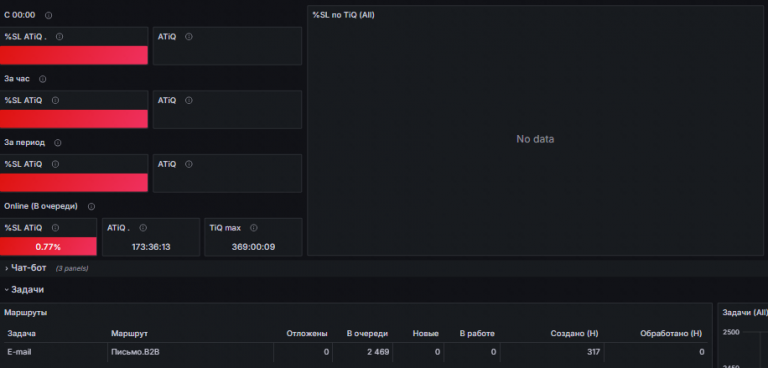The width and height of the screenshot is (768, 368).
Task: Click info icon beside %SL ATiQ showing 0.77%
Action: (x=55, y=228)
